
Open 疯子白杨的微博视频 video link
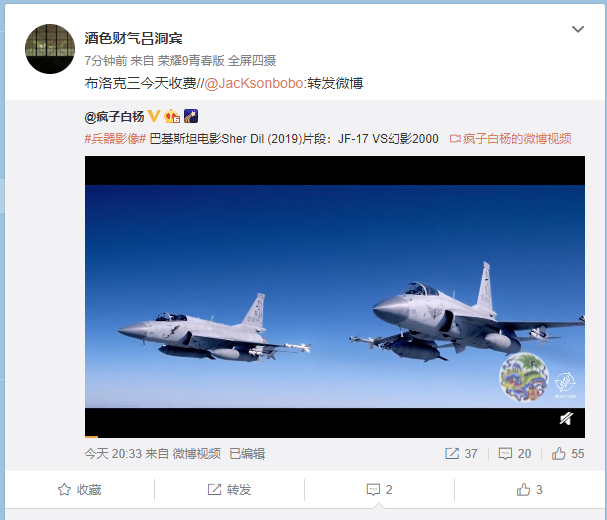[x=510, y=139]
